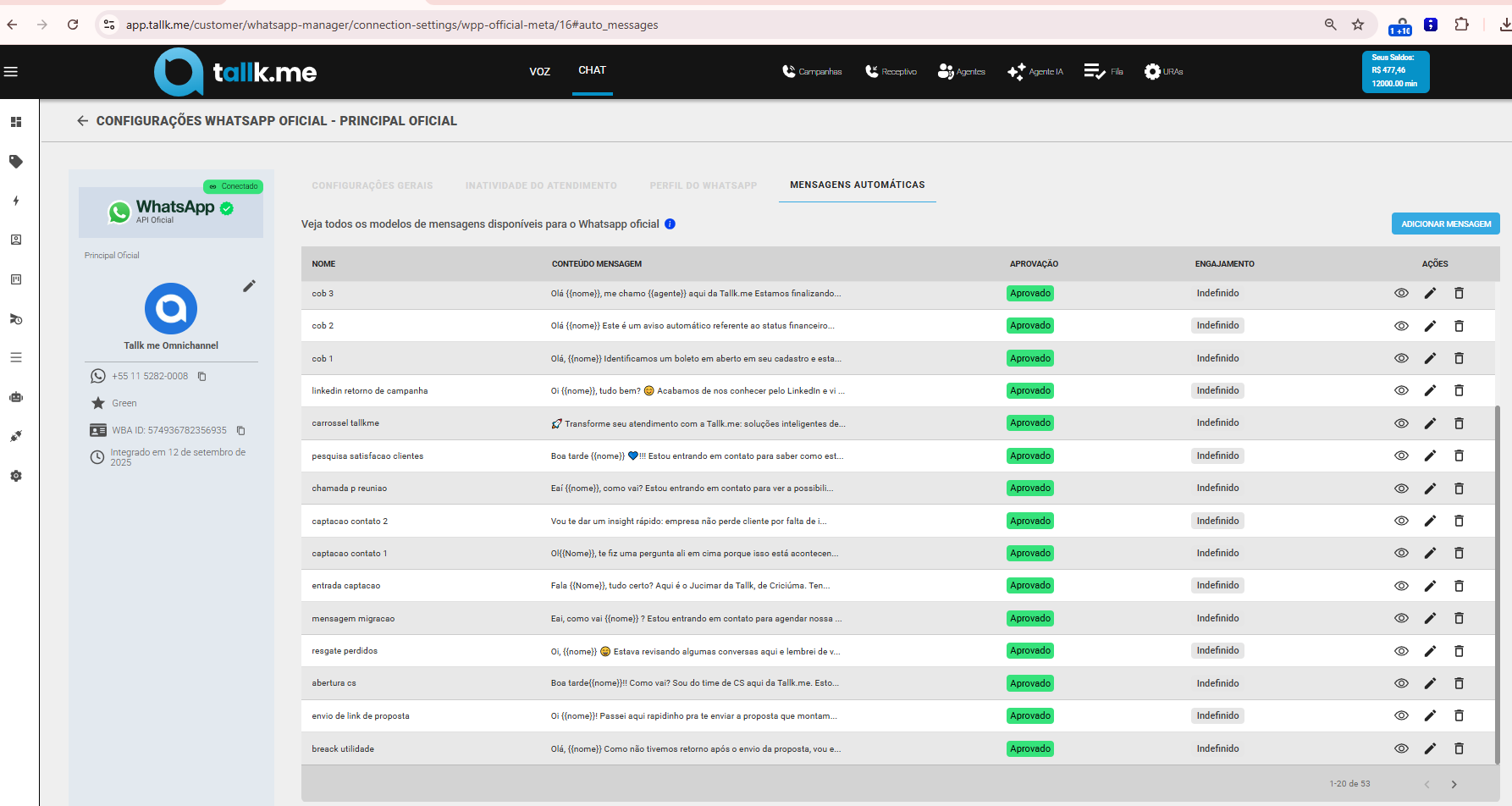Edit the Tallk me Omnichannel profile pencil
This screenshot has height=806, width=1512.
click(249, 286)
